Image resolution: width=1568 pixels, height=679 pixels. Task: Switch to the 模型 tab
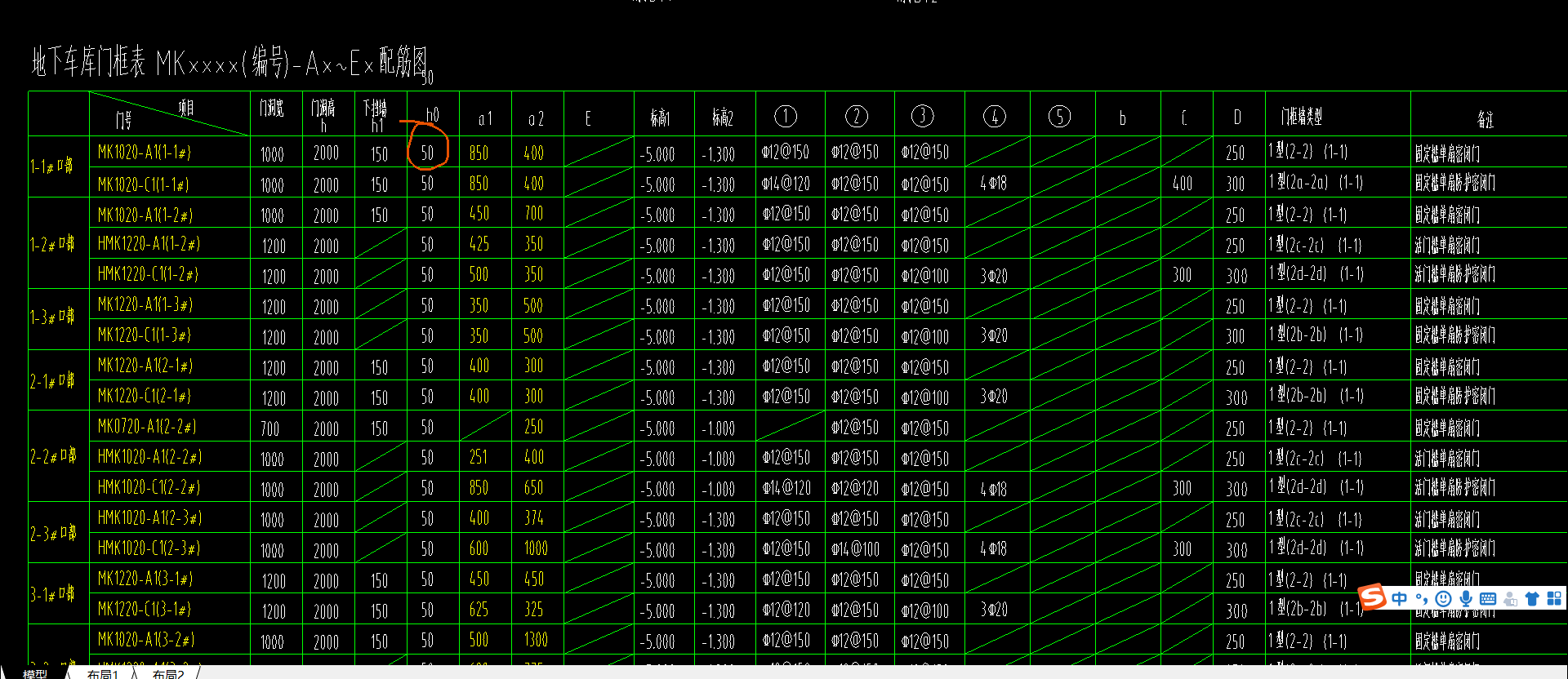point(35,673)
